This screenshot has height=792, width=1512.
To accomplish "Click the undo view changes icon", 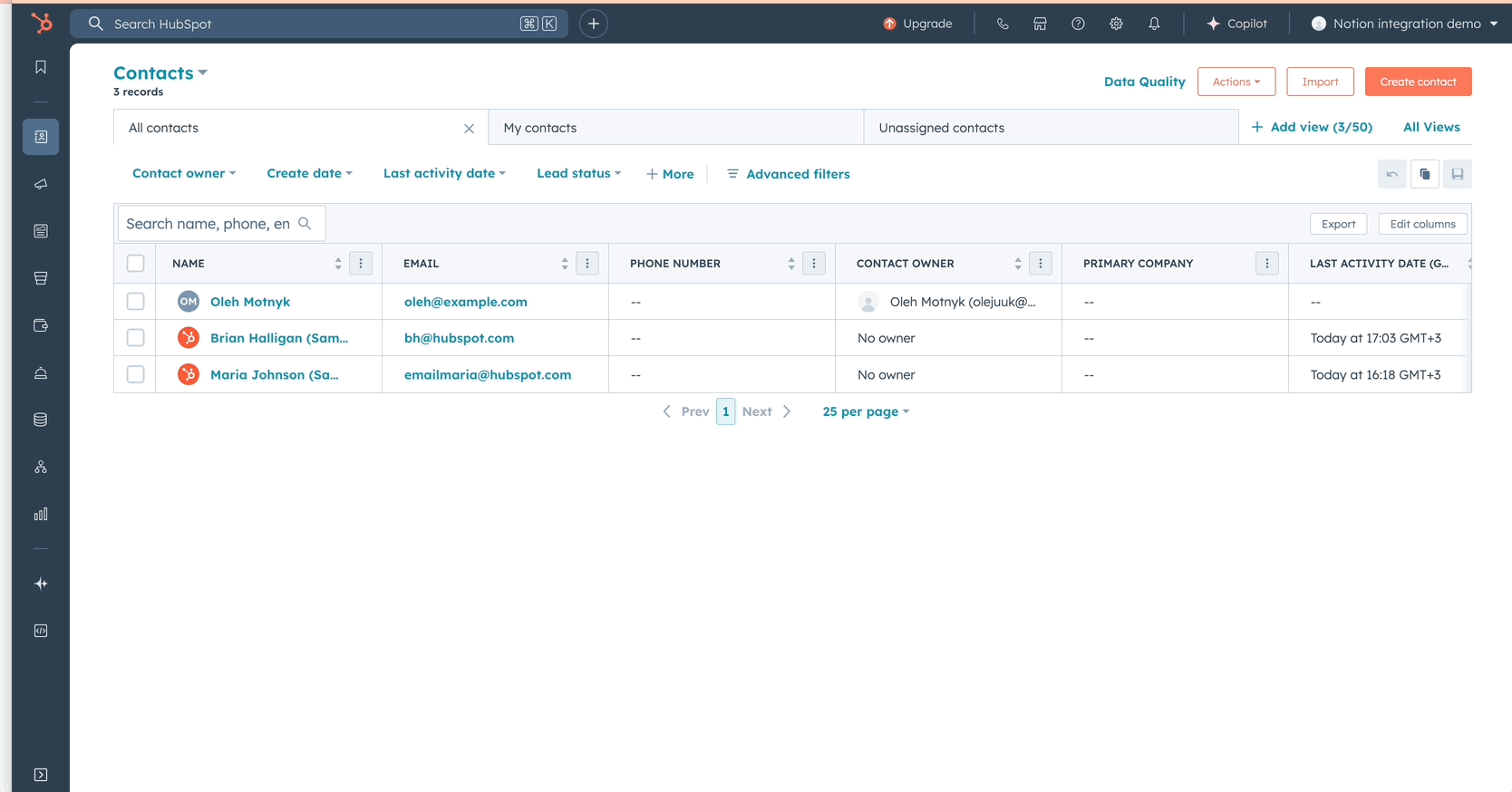I will tap(1392, 174).
